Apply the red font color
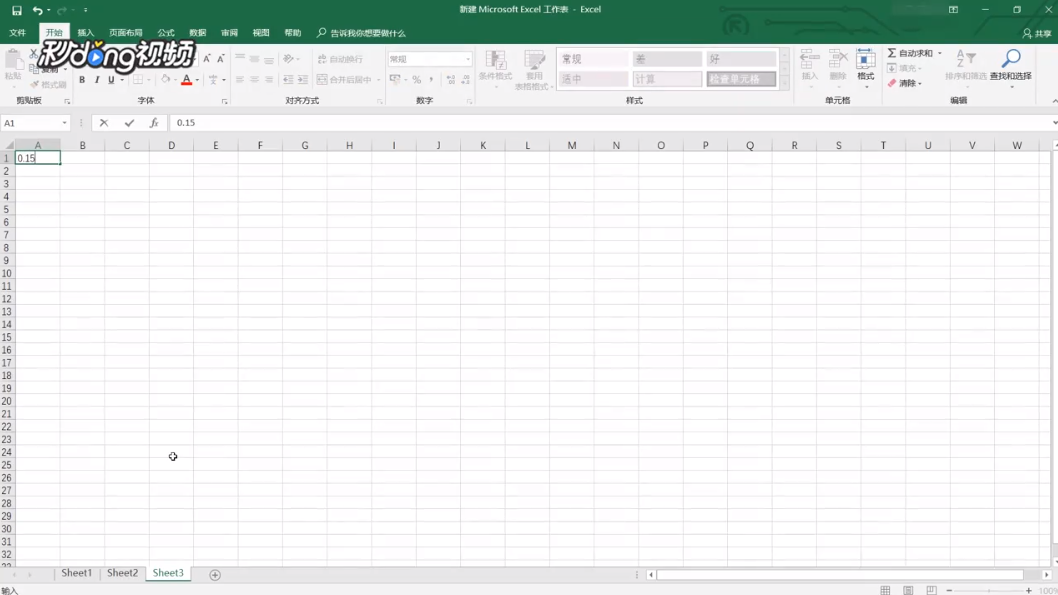Screen dimensions: 1058x595 pos(186,80)
